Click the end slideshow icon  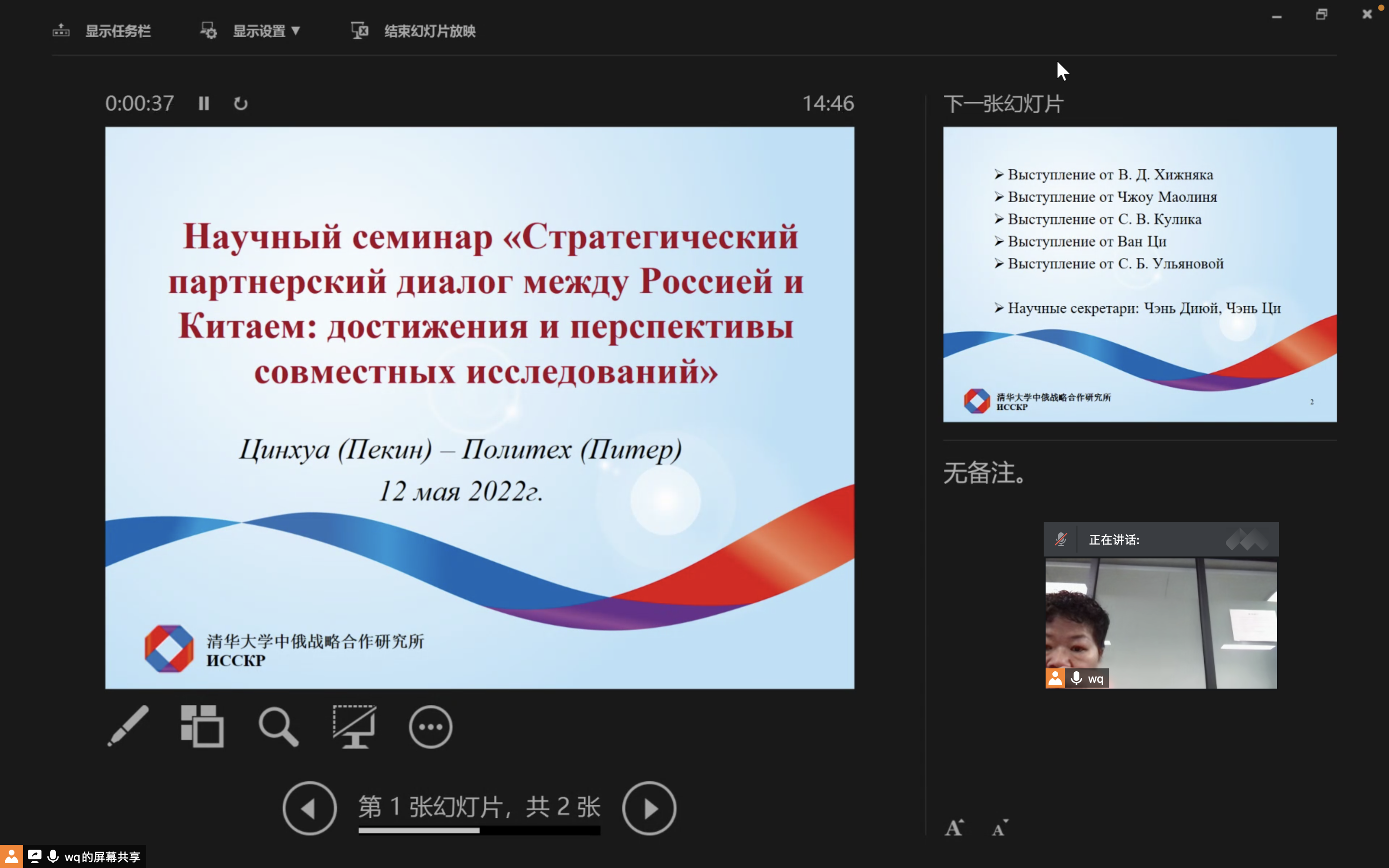click(x=360, y=30)
